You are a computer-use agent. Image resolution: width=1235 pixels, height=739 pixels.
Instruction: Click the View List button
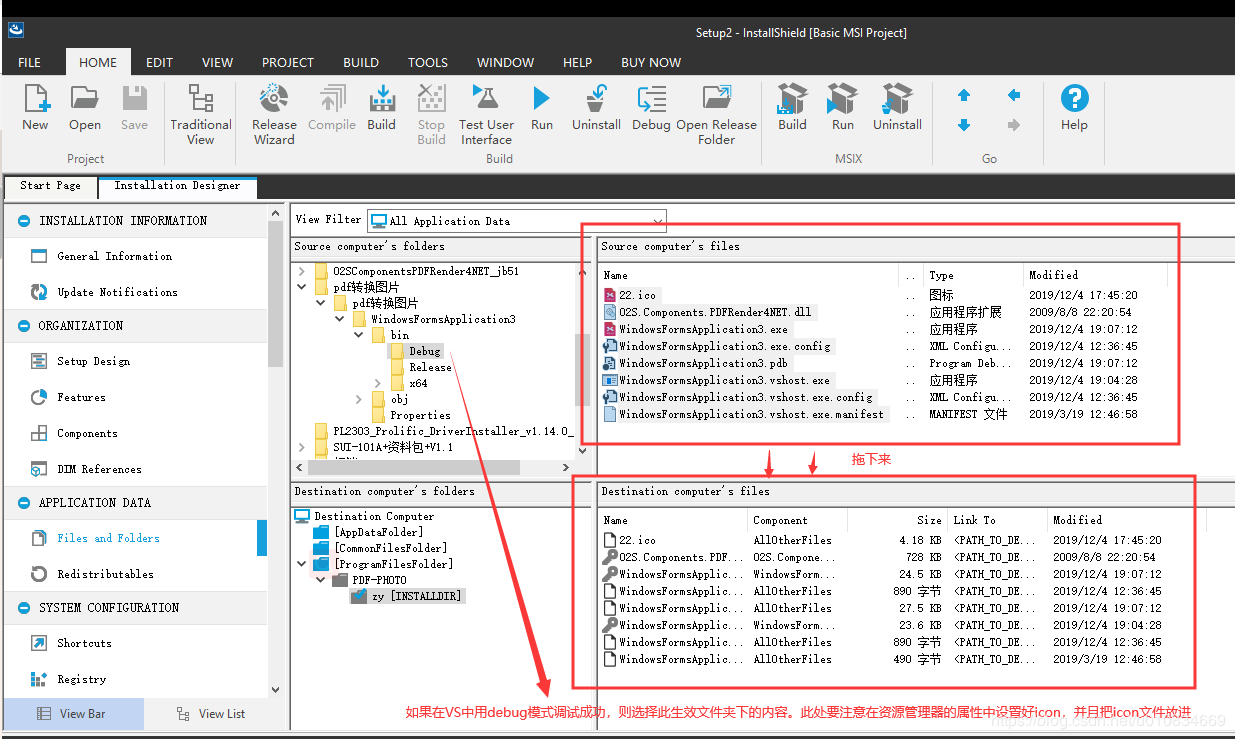pyautogui.click(x=212, y=714)
